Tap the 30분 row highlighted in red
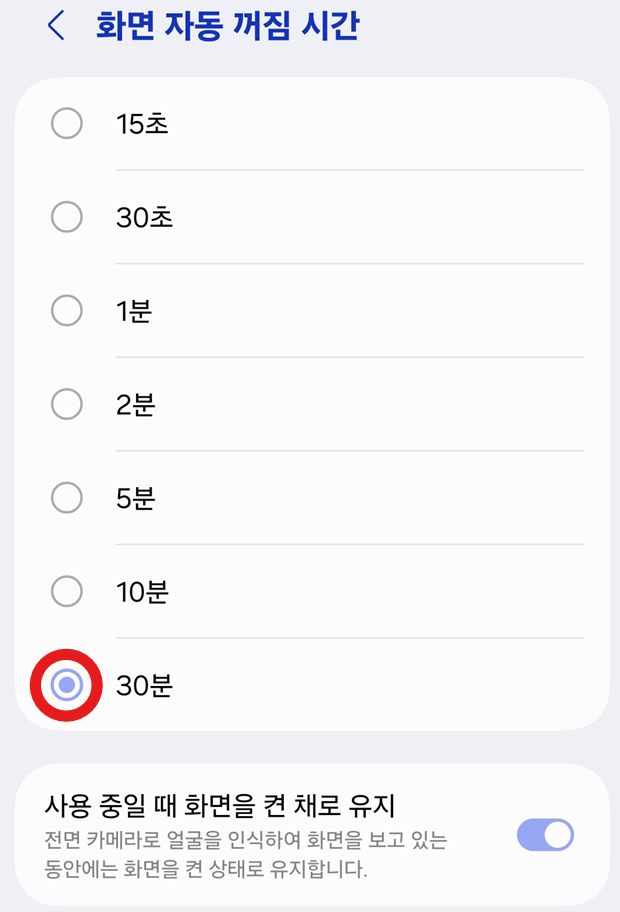This screenshot has width=620, height=912. 300,684
